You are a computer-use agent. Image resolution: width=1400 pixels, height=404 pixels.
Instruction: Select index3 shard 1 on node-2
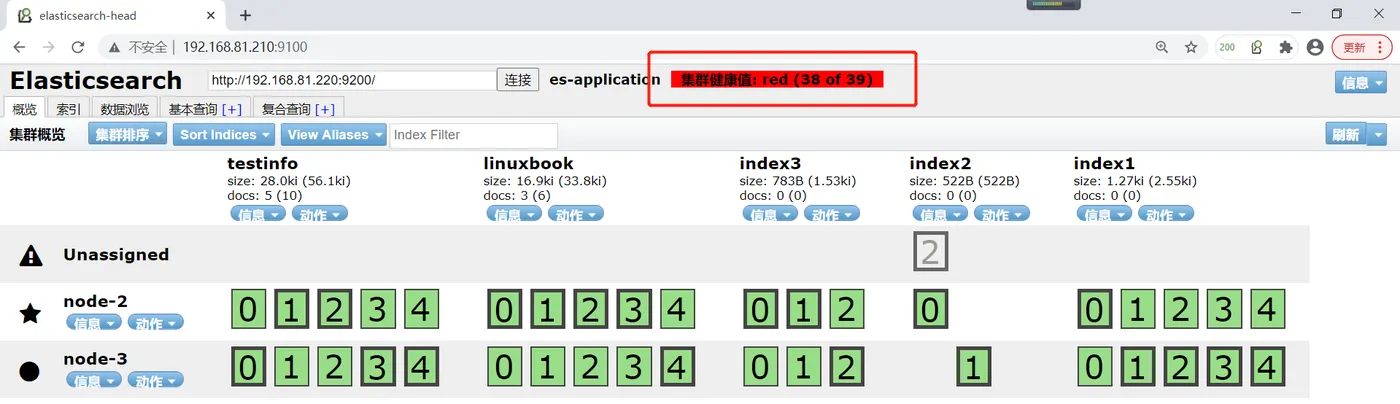click(803, 310)
